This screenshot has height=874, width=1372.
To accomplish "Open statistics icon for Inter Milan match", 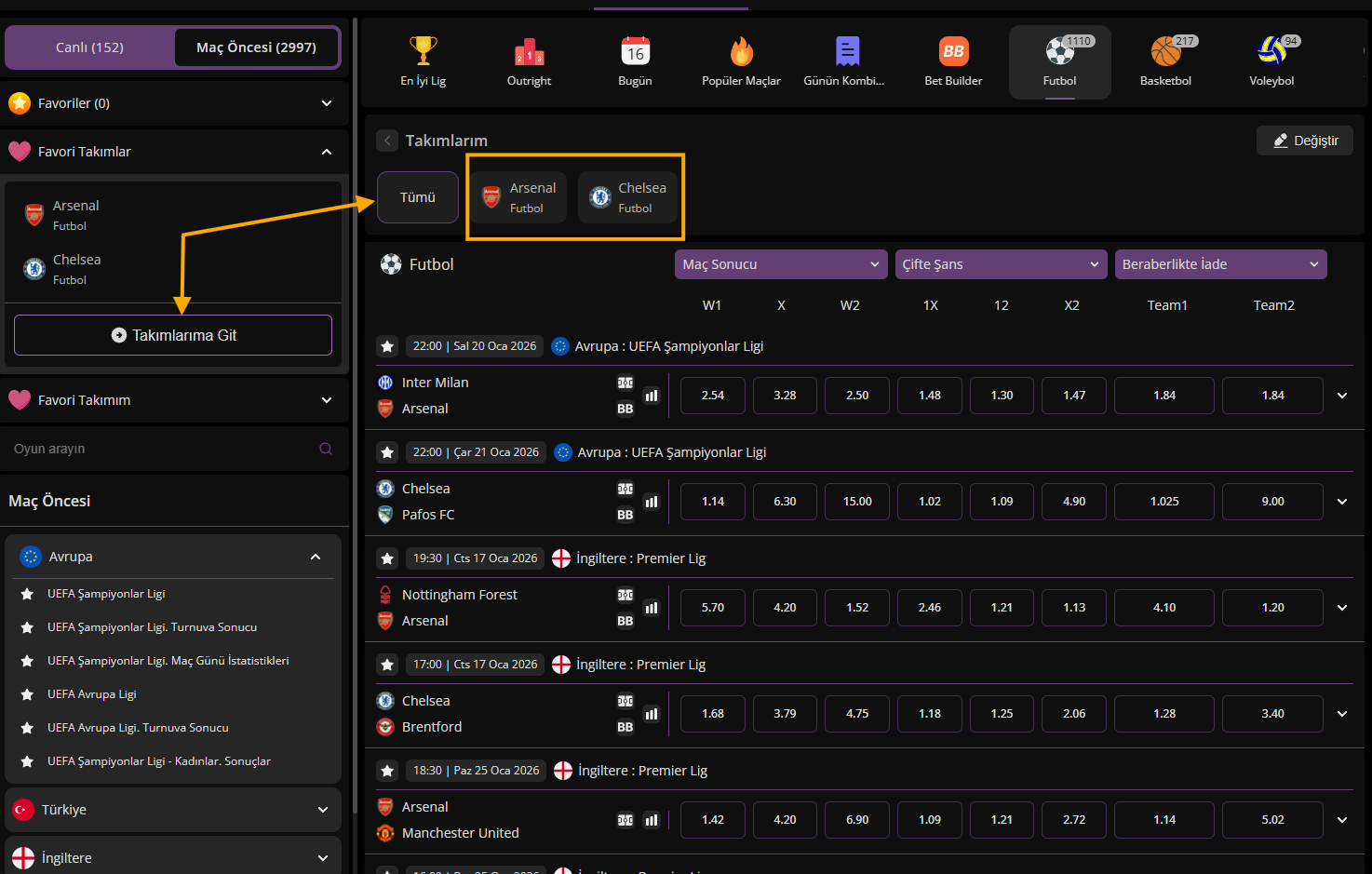I will [x=652, y=396].
